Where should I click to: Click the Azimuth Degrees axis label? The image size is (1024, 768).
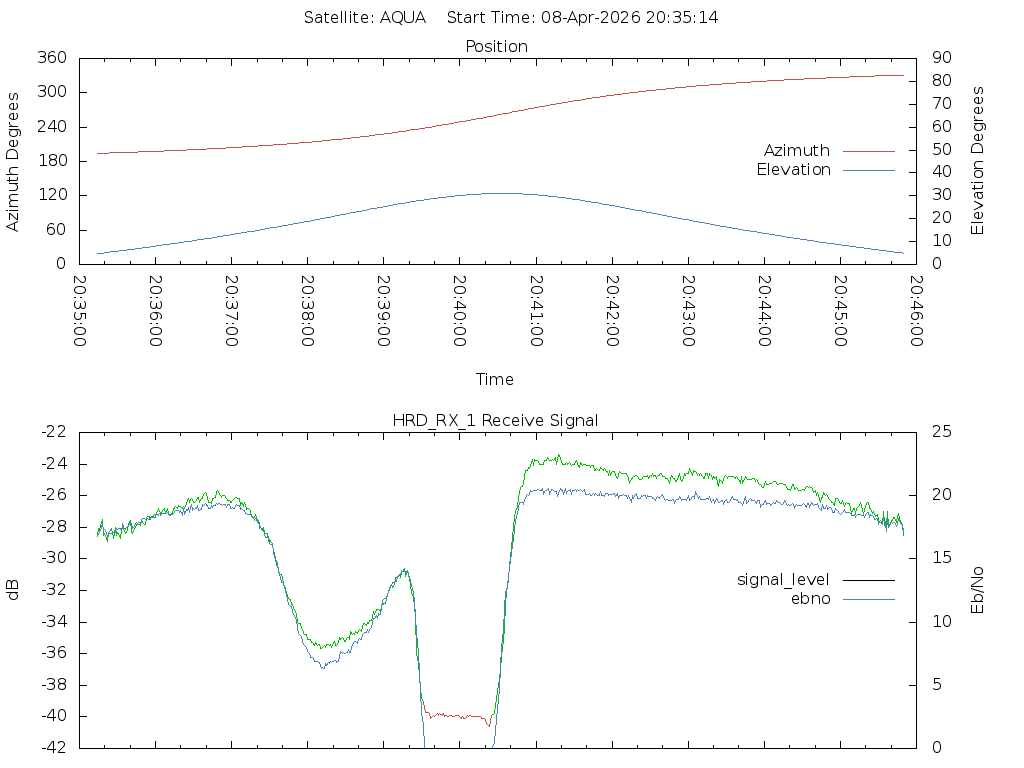coord(12,162)
